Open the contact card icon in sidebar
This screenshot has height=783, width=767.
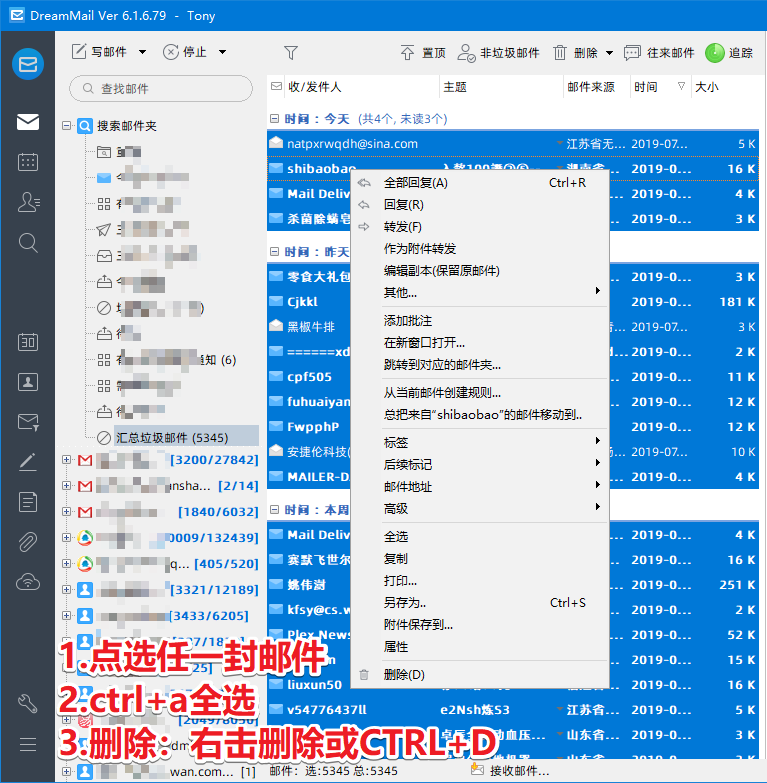click(x=28, y=382)
